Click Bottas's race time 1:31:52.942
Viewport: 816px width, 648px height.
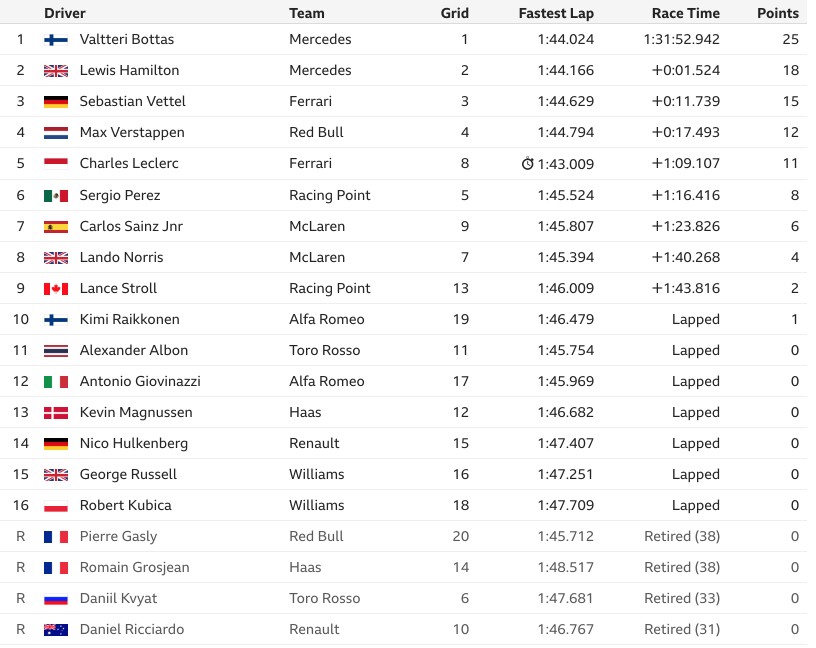pos(682,40)
